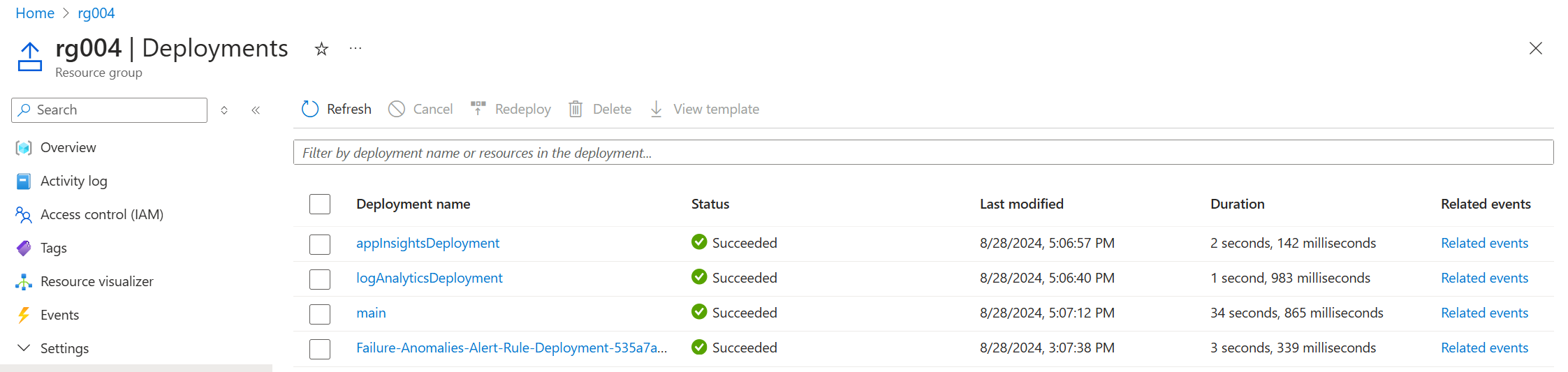Click the filter by deployment name field
This screenshot has height=372, width=1568.
(x=923, y=152)
